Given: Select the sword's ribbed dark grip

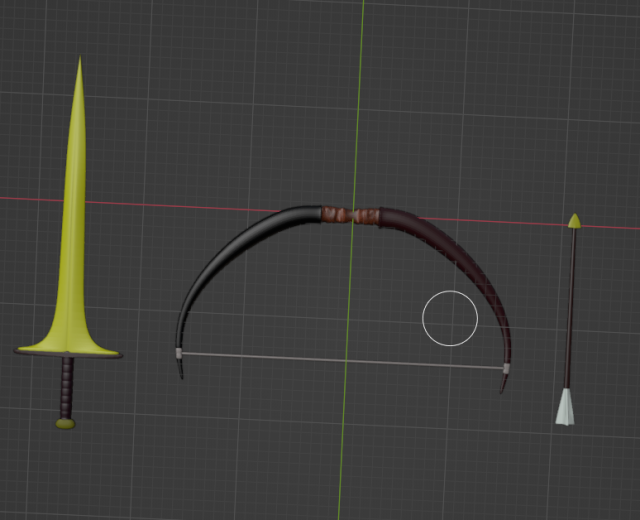Looking at the screenshot, I should coord(67,388).
